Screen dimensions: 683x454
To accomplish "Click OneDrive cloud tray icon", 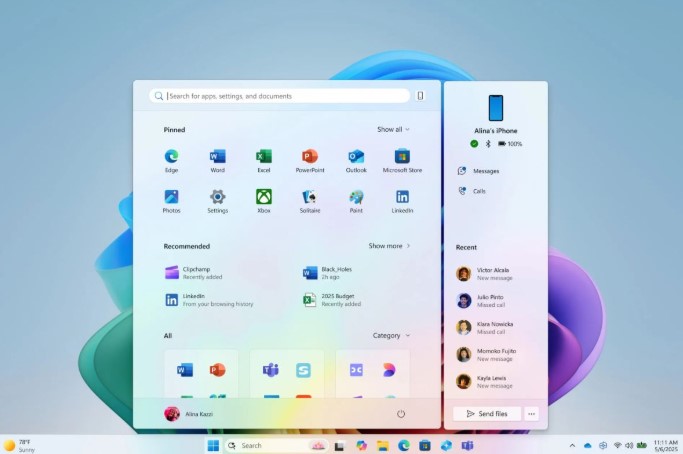I will pos(588,445).
